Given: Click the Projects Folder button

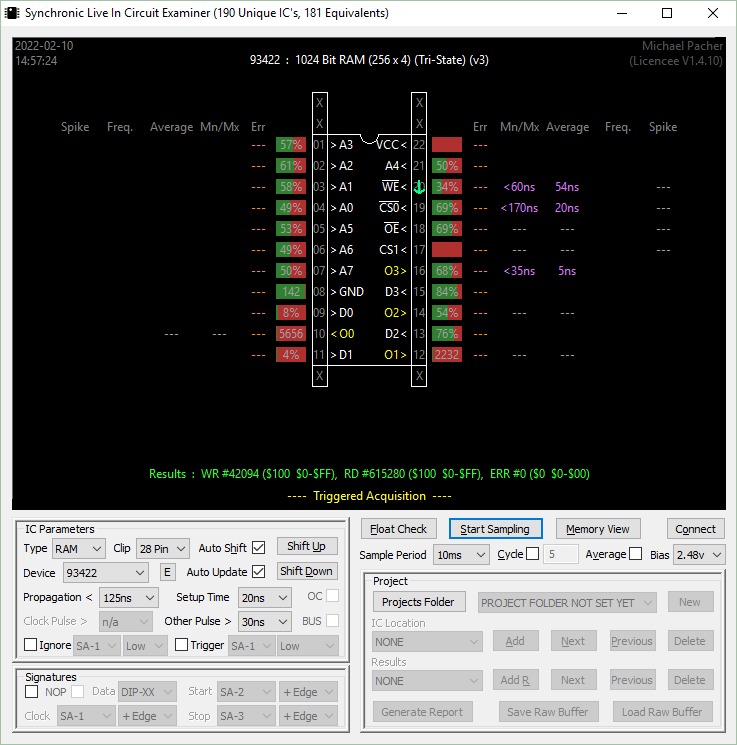Looking at the screenshot, I should click(x=418, y=602).
